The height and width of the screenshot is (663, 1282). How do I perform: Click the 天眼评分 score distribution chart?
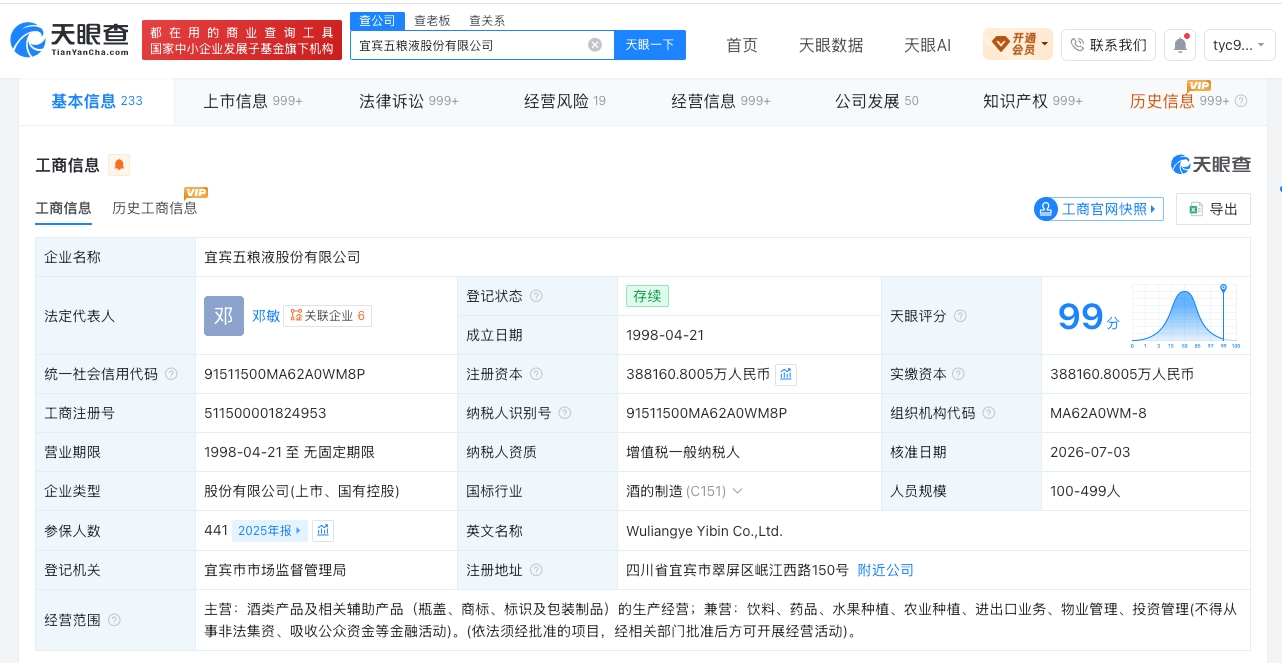pos(1186,316)
